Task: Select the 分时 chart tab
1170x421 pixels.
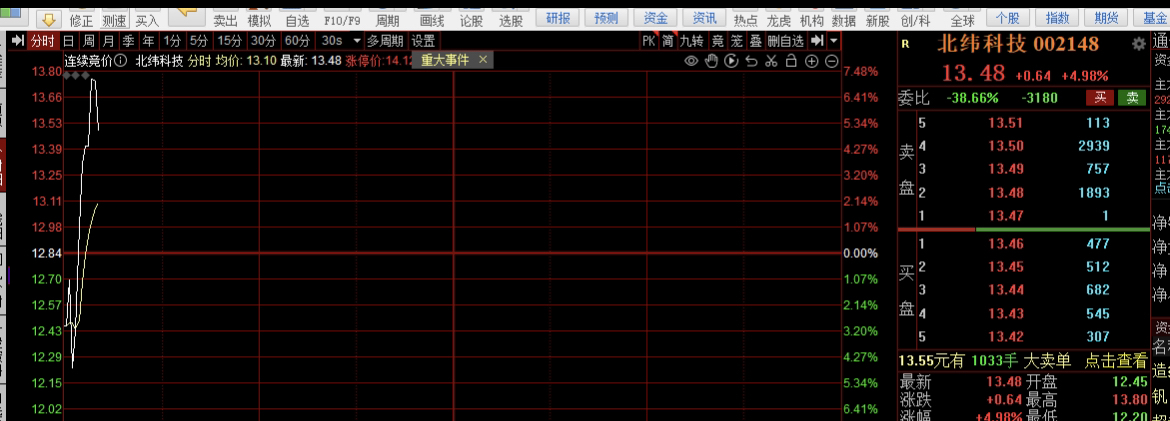Action: point(42,41)
